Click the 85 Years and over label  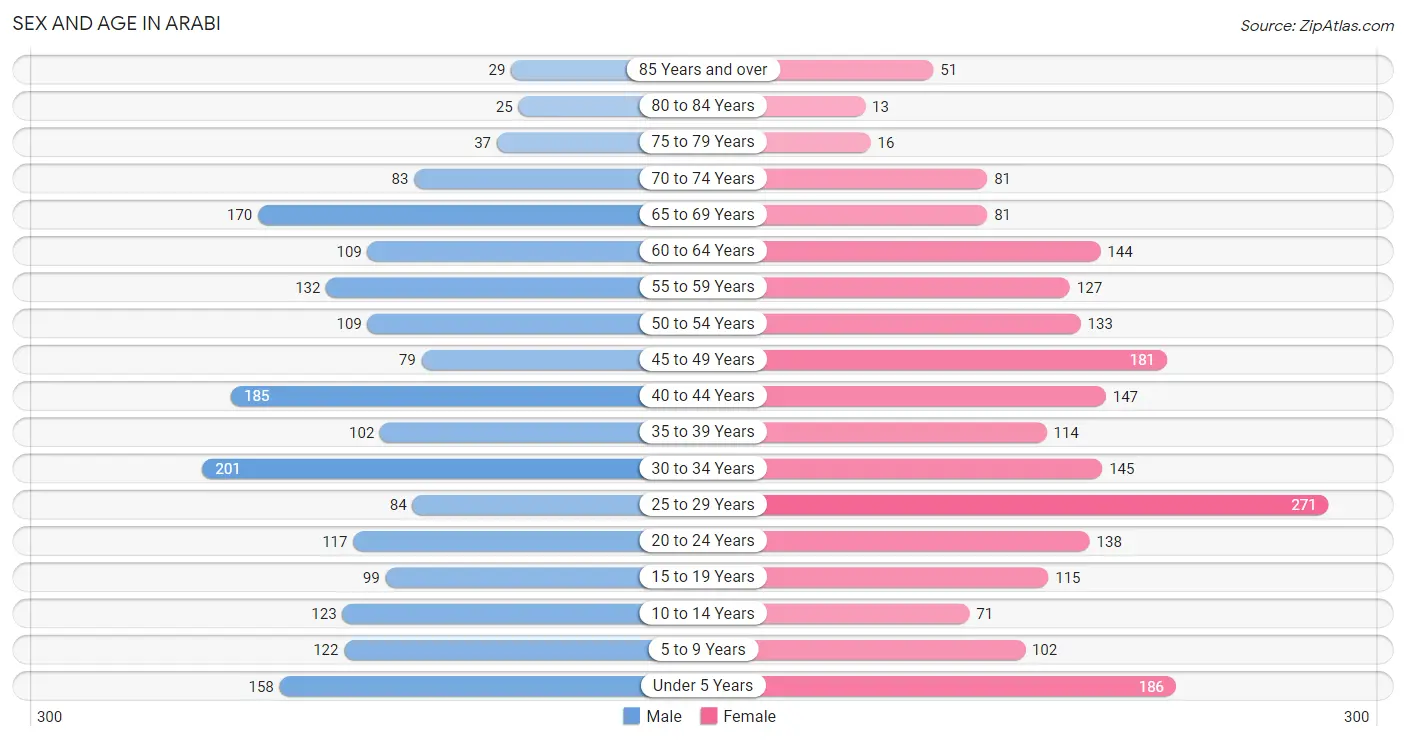(703, 70)
